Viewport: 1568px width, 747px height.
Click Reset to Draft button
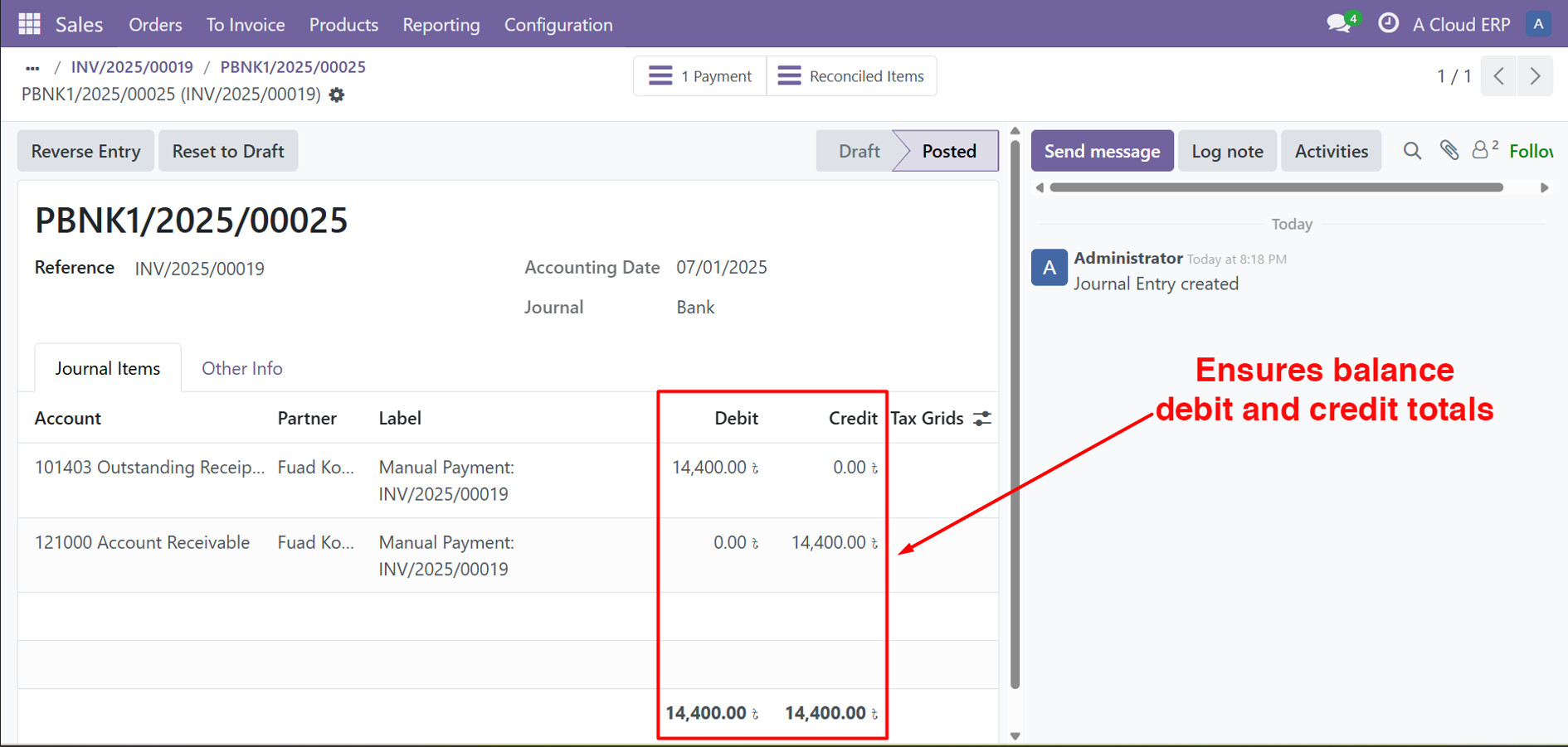pos(228,151)
